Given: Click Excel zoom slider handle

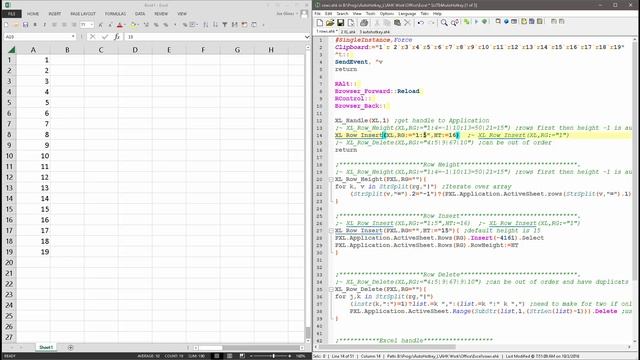Looking at the screenshot, I should [x=273, y=356].
